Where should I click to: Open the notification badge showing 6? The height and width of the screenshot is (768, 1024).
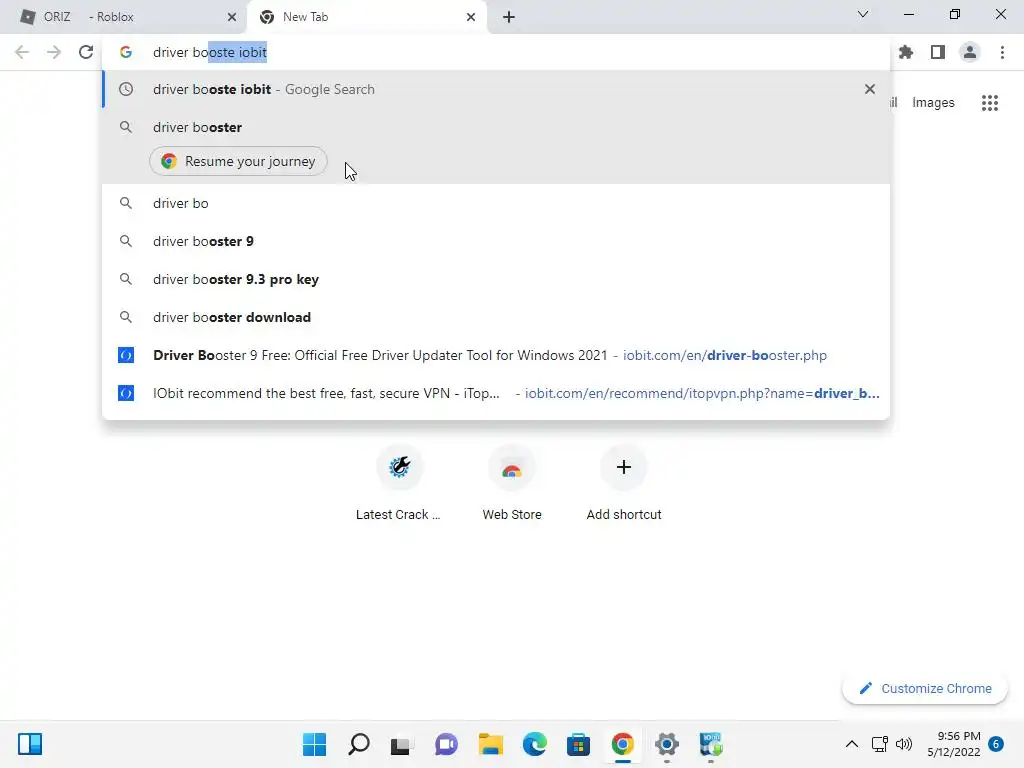(996, 744)
